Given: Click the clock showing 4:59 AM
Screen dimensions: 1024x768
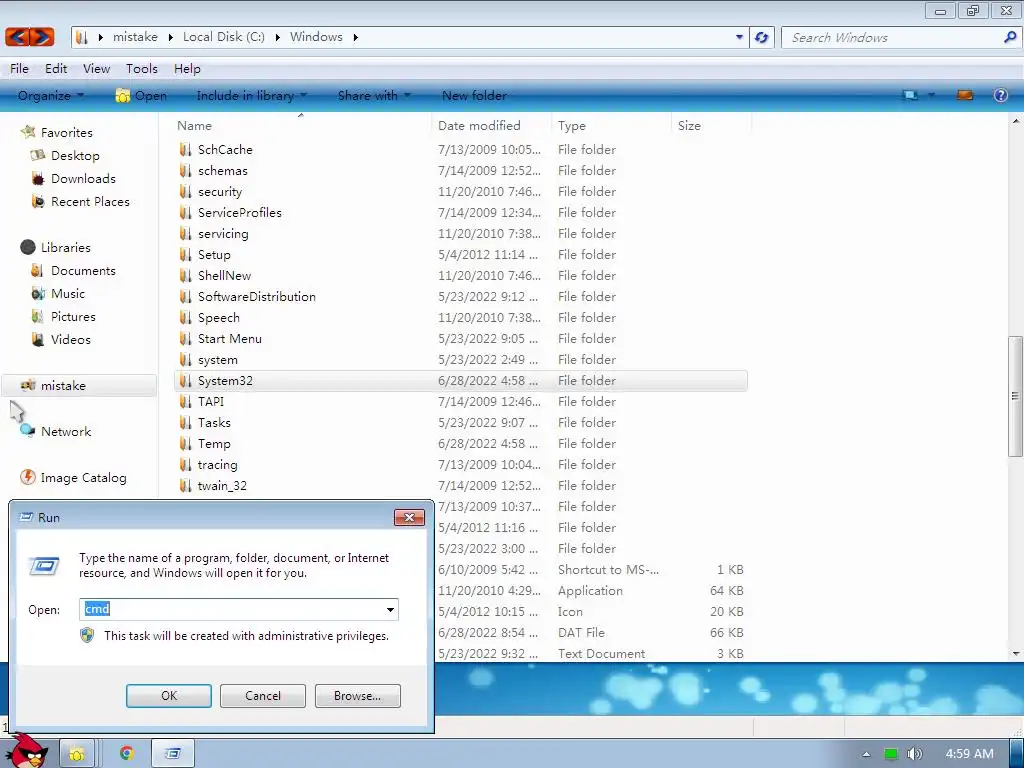Looking at the screenshot, I should pyautogui.click(x=969, y=754).
